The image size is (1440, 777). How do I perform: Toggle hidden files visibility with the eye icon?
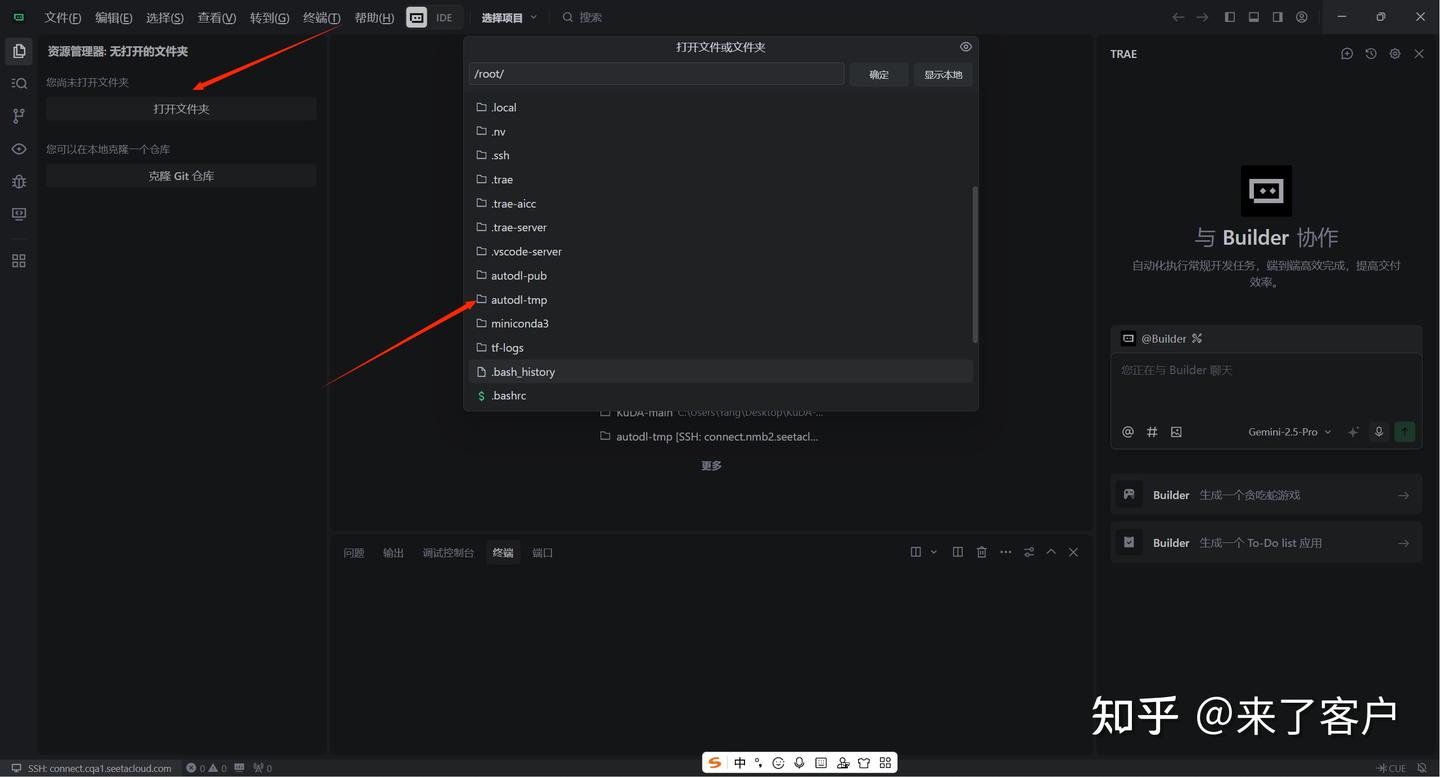(x=965, y=46)
